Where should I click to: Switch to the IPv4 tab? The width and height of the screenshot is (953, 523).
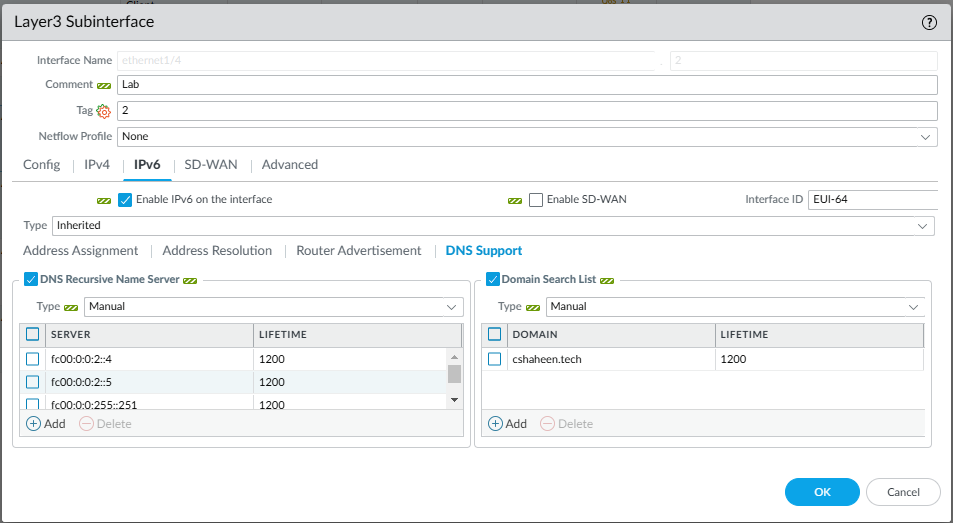[x=97, y=165]
